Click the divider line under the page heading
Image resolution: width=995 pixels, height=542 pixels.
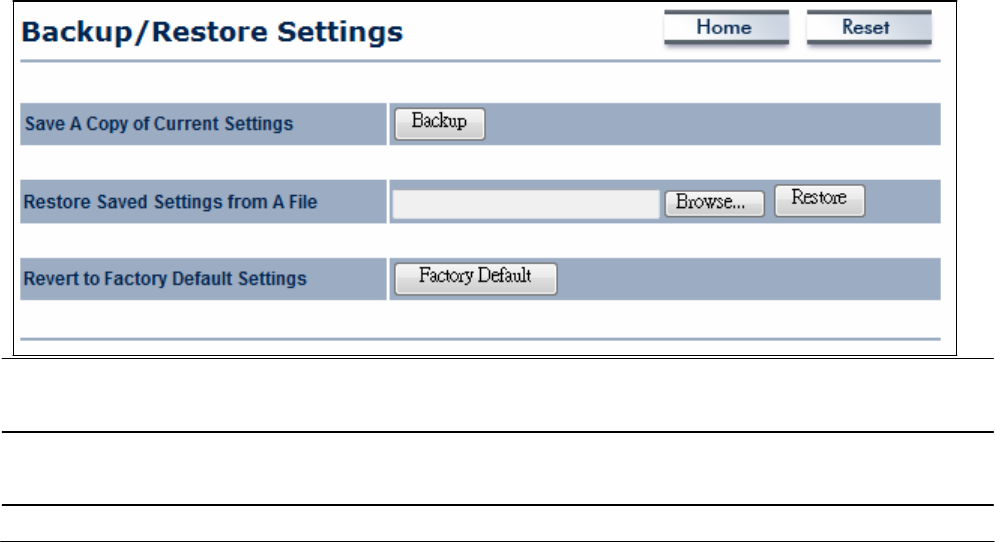click(x=480, y=62)
